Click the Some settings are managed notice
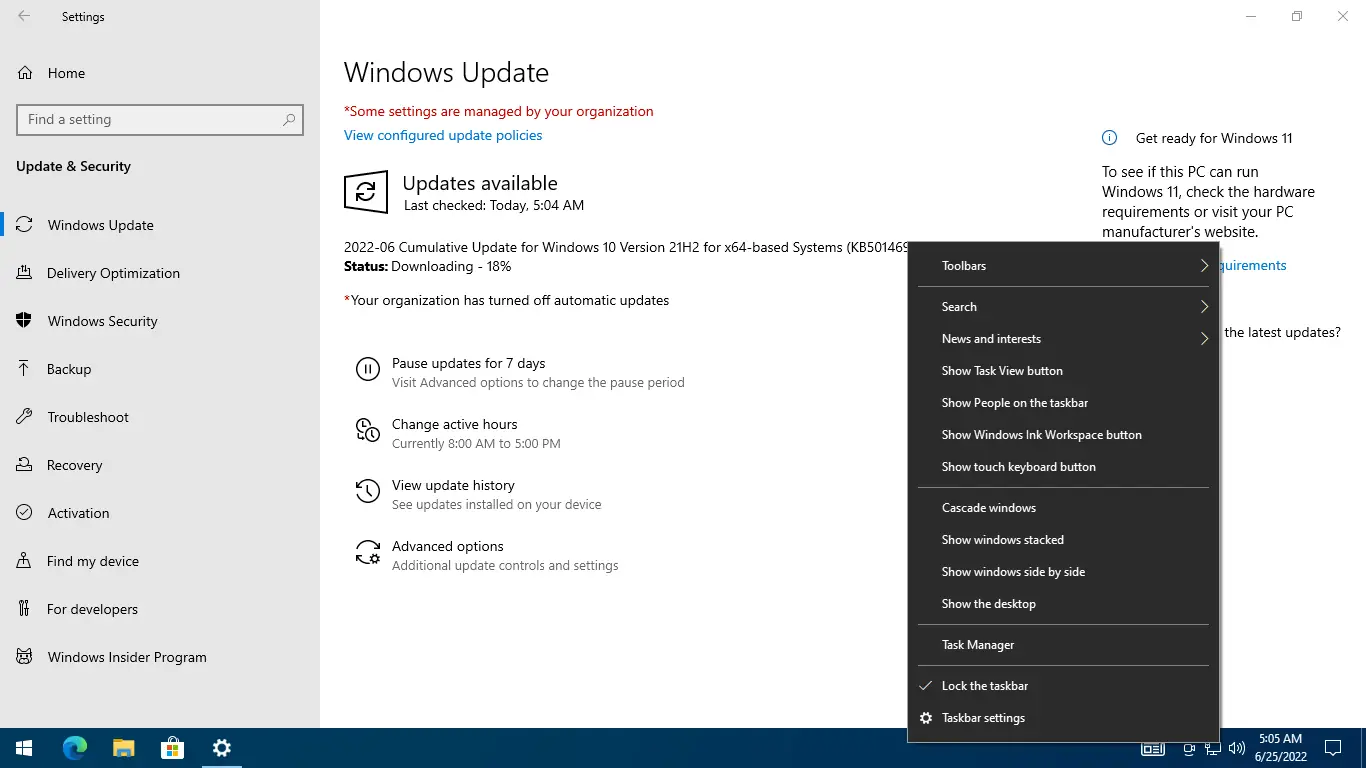 [499, 112]
